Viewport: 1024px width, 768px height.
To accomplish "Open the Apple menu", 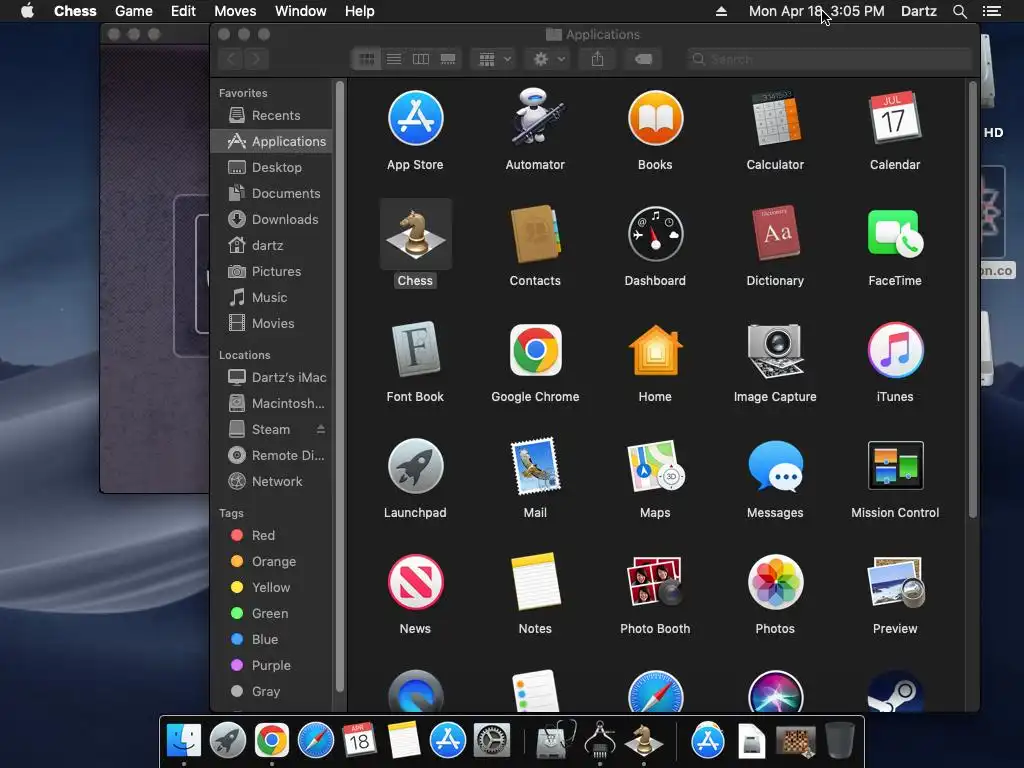I will pyautogui.click(x=27, y=11).
